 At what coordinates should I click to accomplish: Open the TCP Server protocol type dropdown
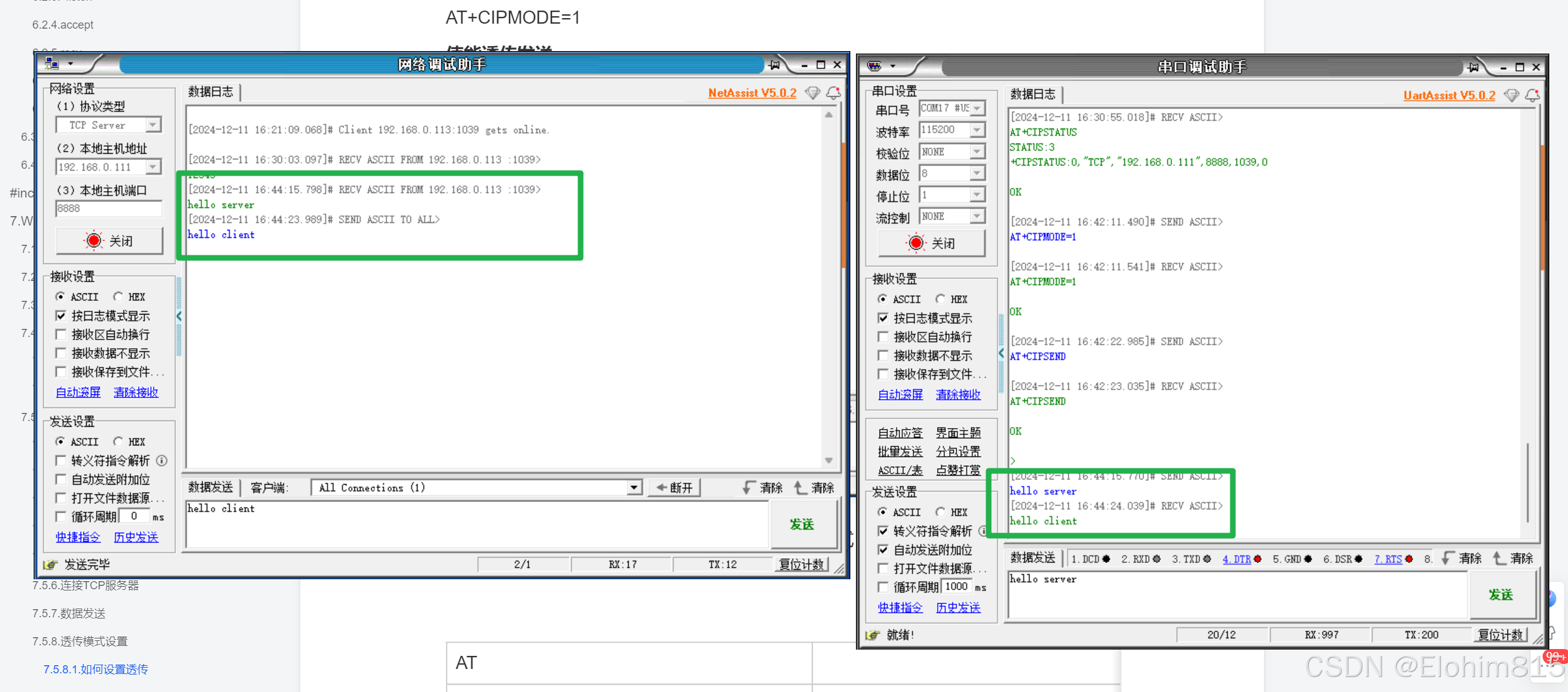[153, 125]
